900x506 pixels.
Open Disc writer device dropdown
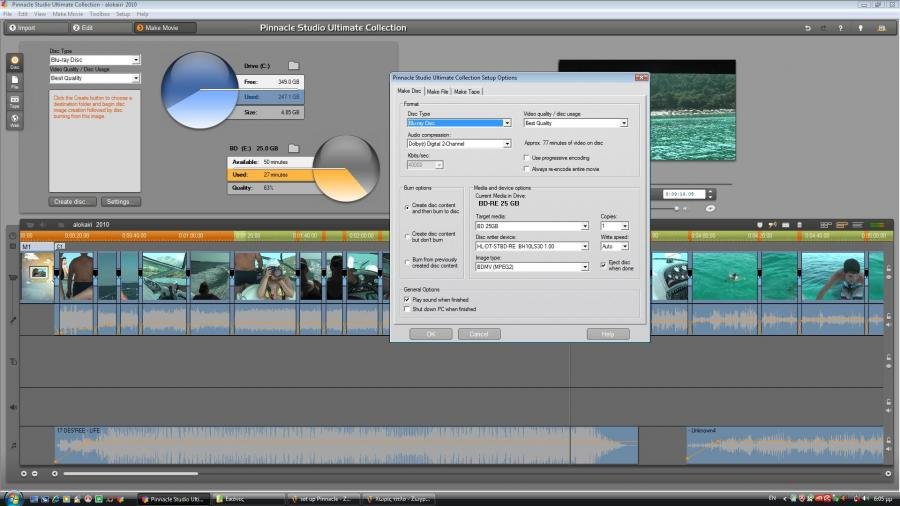(585, 246)
